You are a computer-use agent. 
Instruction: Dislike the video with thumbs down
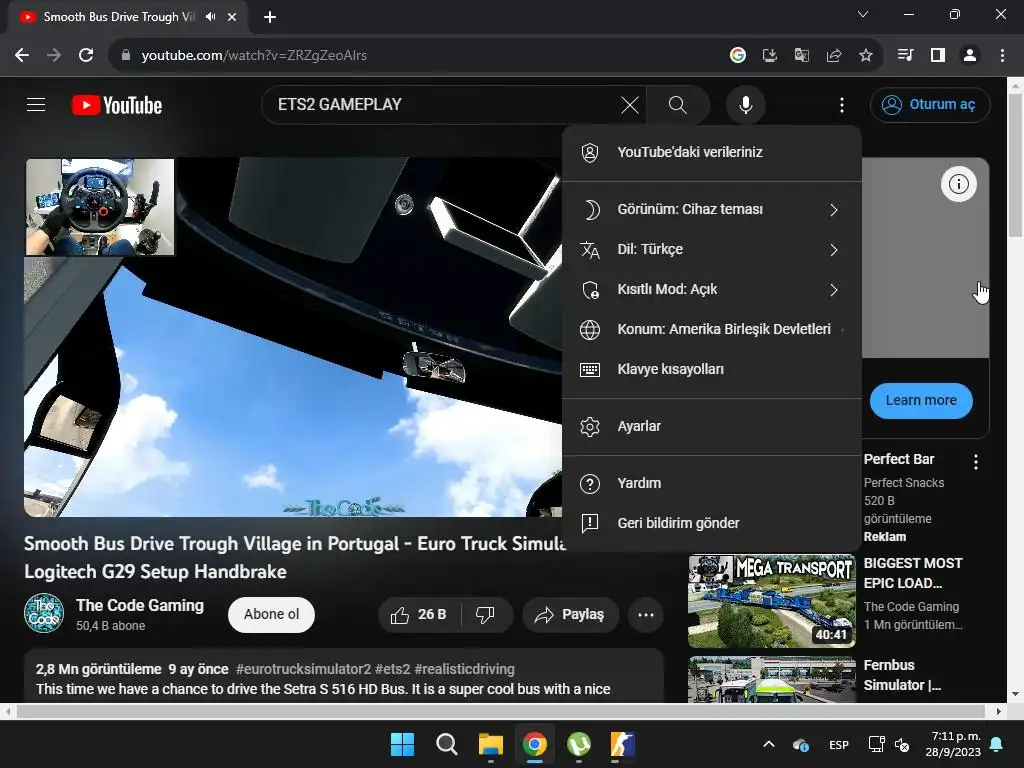[x=486, y=615]
